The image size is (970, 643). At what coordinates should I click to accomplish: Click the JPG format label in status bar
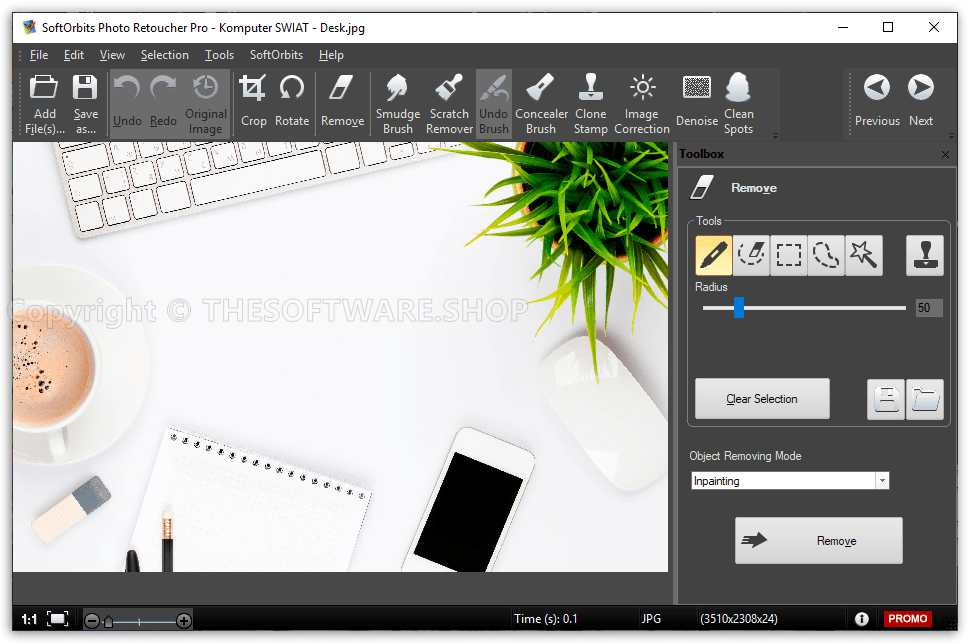(651, 619)
